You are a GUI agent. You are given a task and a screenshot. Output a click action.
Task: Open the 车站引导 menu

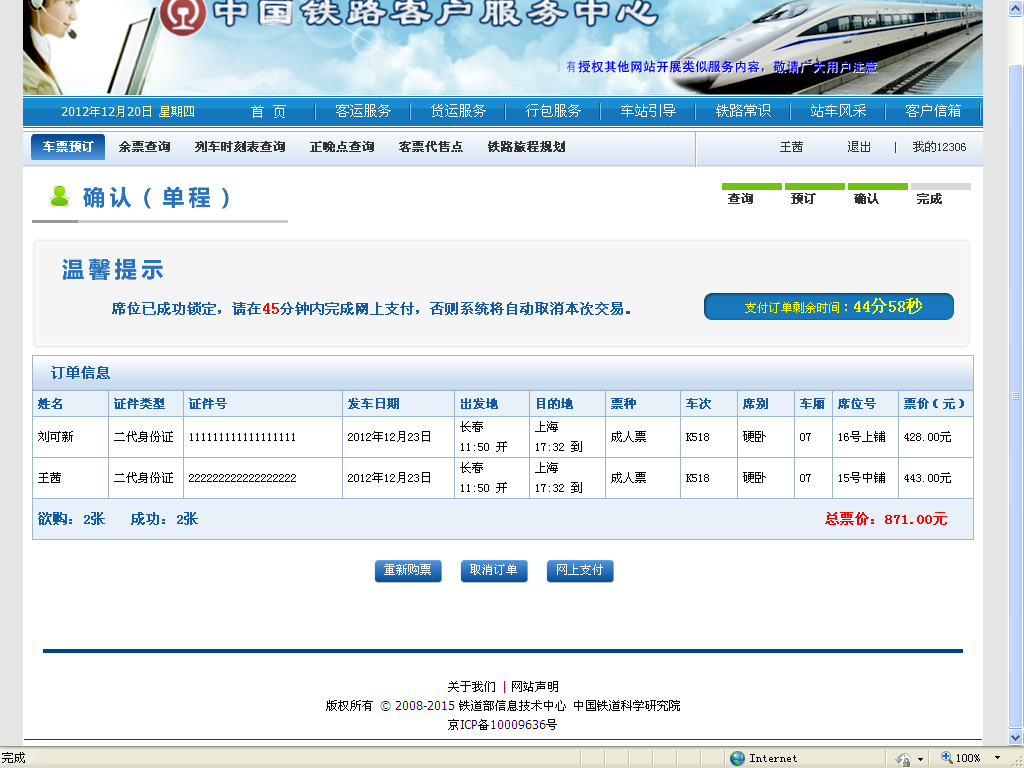click(648, 112)
